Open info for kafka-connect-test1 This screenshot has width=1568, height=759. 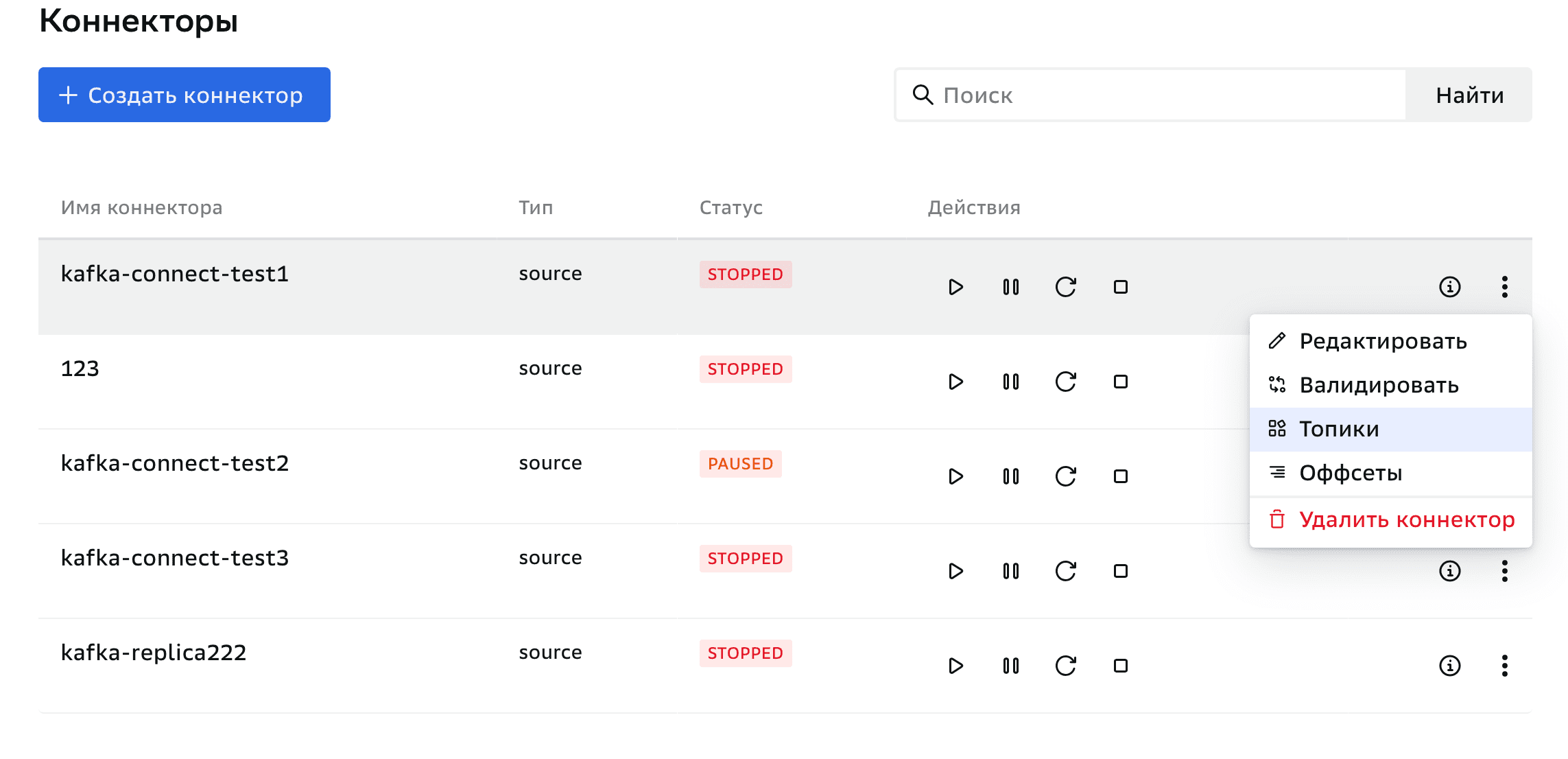(x=1449, y=287)
